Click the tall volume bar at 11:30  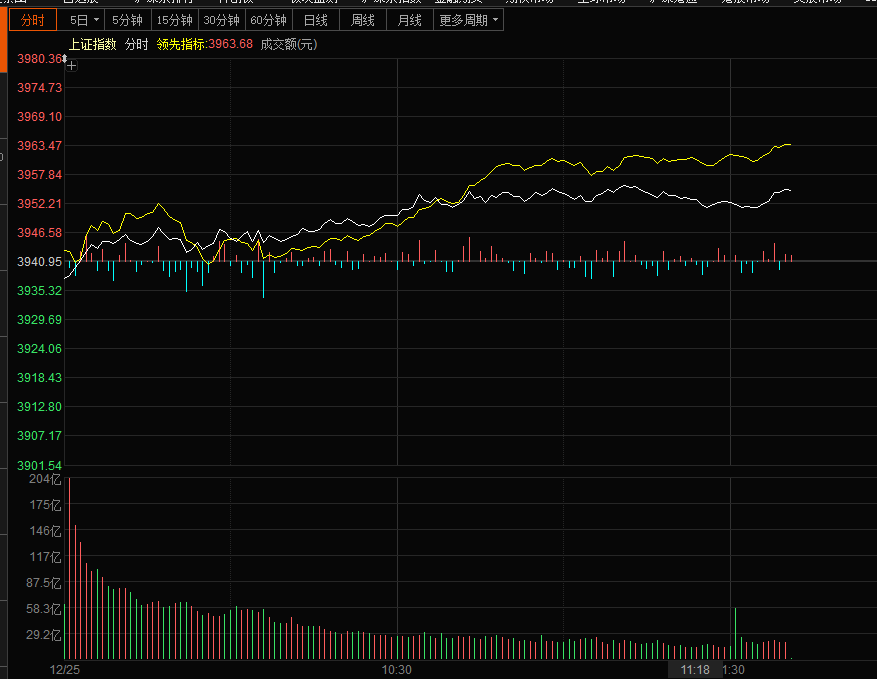pyautogui.click(x=735, y=632)
